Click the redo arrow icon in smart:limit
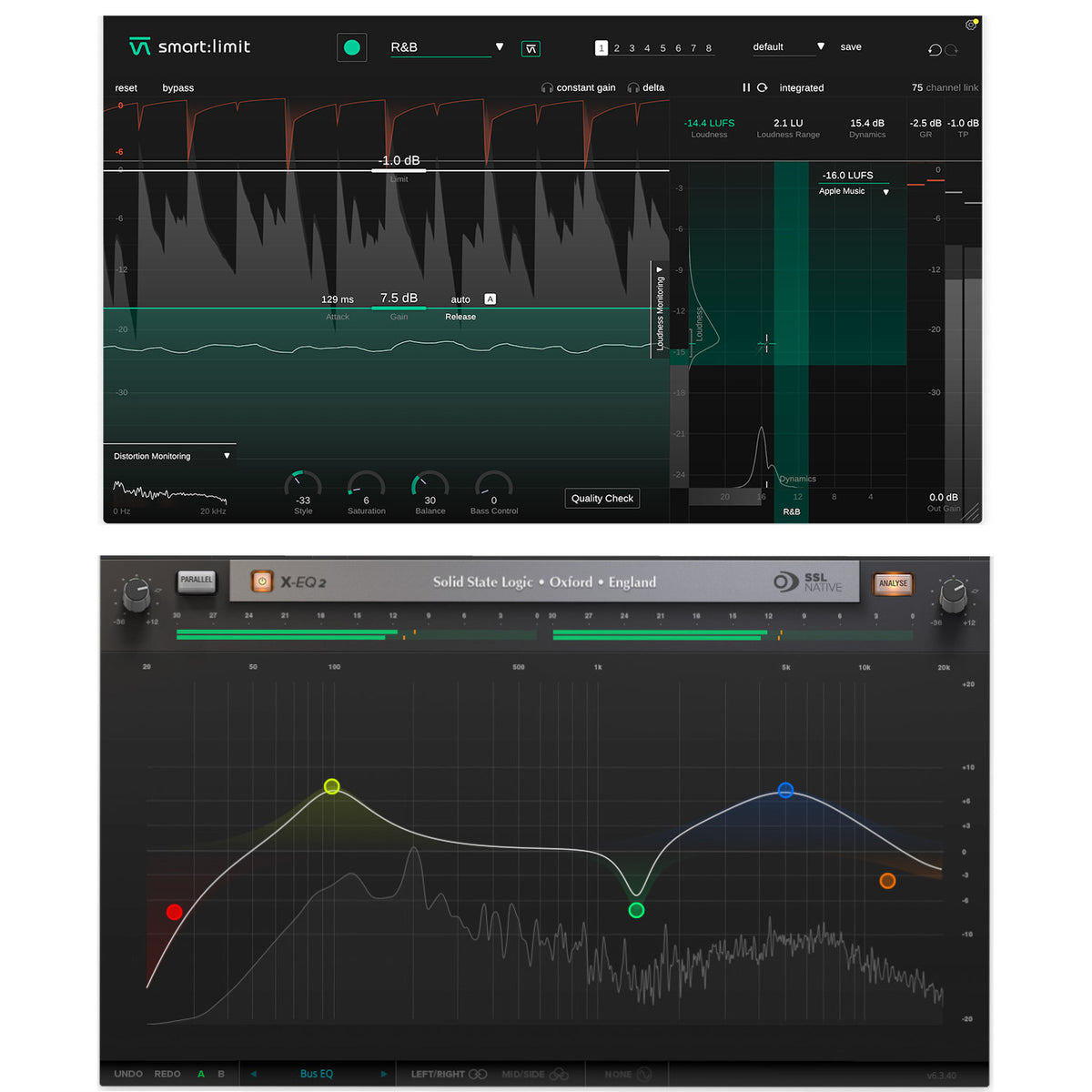The height and width of the screenshot is (1092, 1092). tap(952, 50)
